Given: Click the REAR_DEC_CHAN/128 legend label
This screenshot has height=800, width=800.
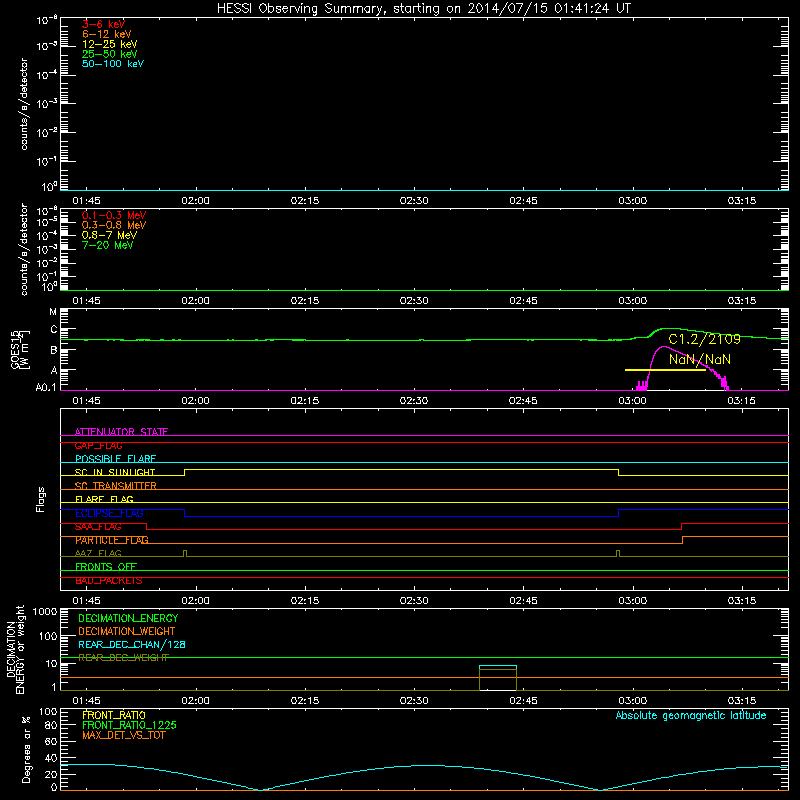Looking at the screenshot, I should (132, 645).
